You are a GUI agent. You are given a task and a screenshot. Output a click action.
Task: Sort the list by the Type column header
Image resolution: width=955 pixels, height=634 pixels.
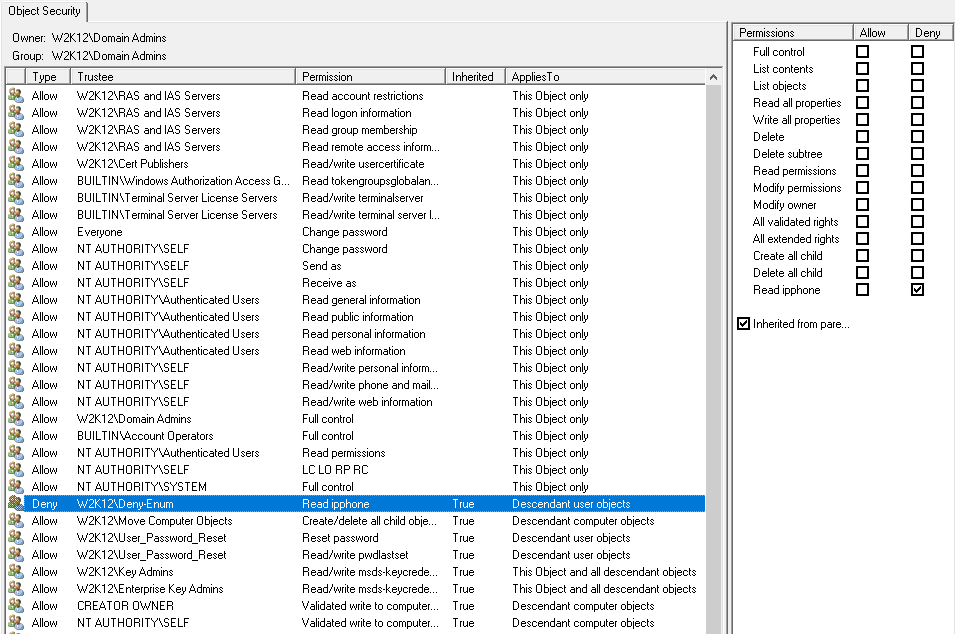pos(48,77)
